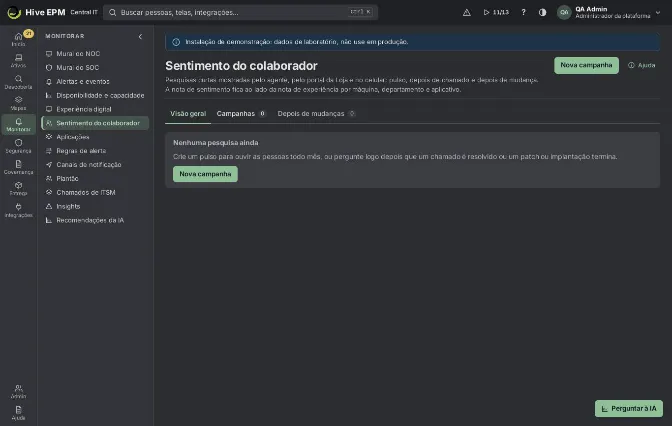Click the info icon in demo banner
This screenshot has width=672, height=426.
coord(176,42)
